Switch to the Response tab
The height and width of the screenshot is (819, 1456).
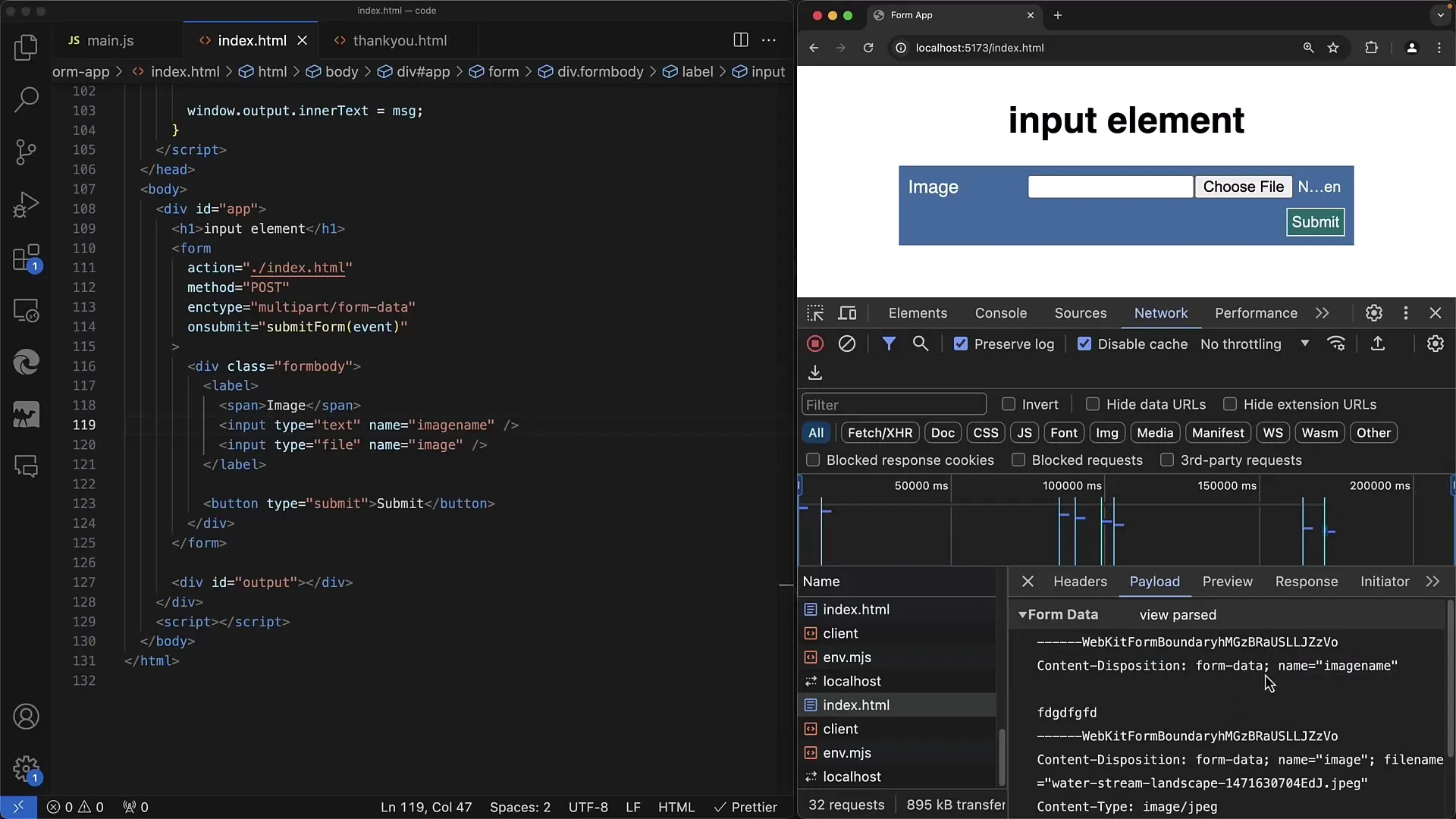click(x=1306, y=581)
